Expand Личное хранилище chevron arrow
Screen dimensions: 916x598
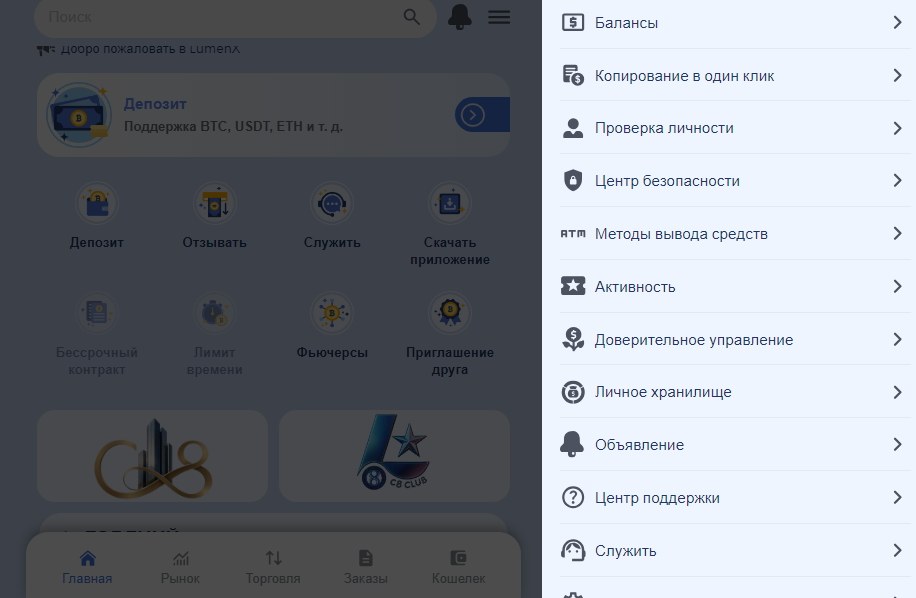pyautogui.click(x=898, y=392)
